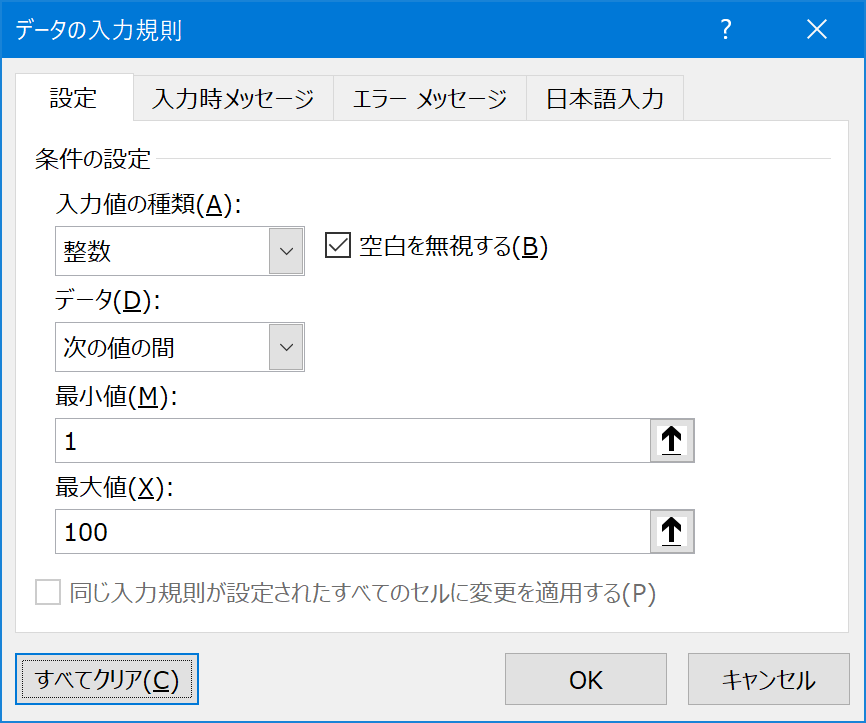
Task: Focus the 最大値 field containing 100
Action: [x=350, y=532]
